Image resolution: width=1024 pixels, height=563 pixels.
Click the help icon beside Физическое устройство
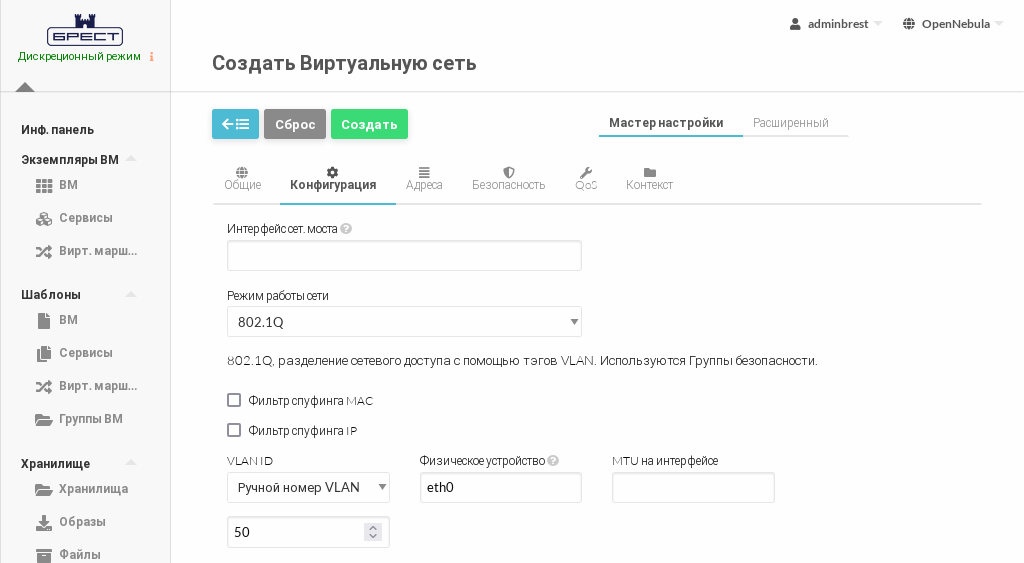click(x=553, y=461)
